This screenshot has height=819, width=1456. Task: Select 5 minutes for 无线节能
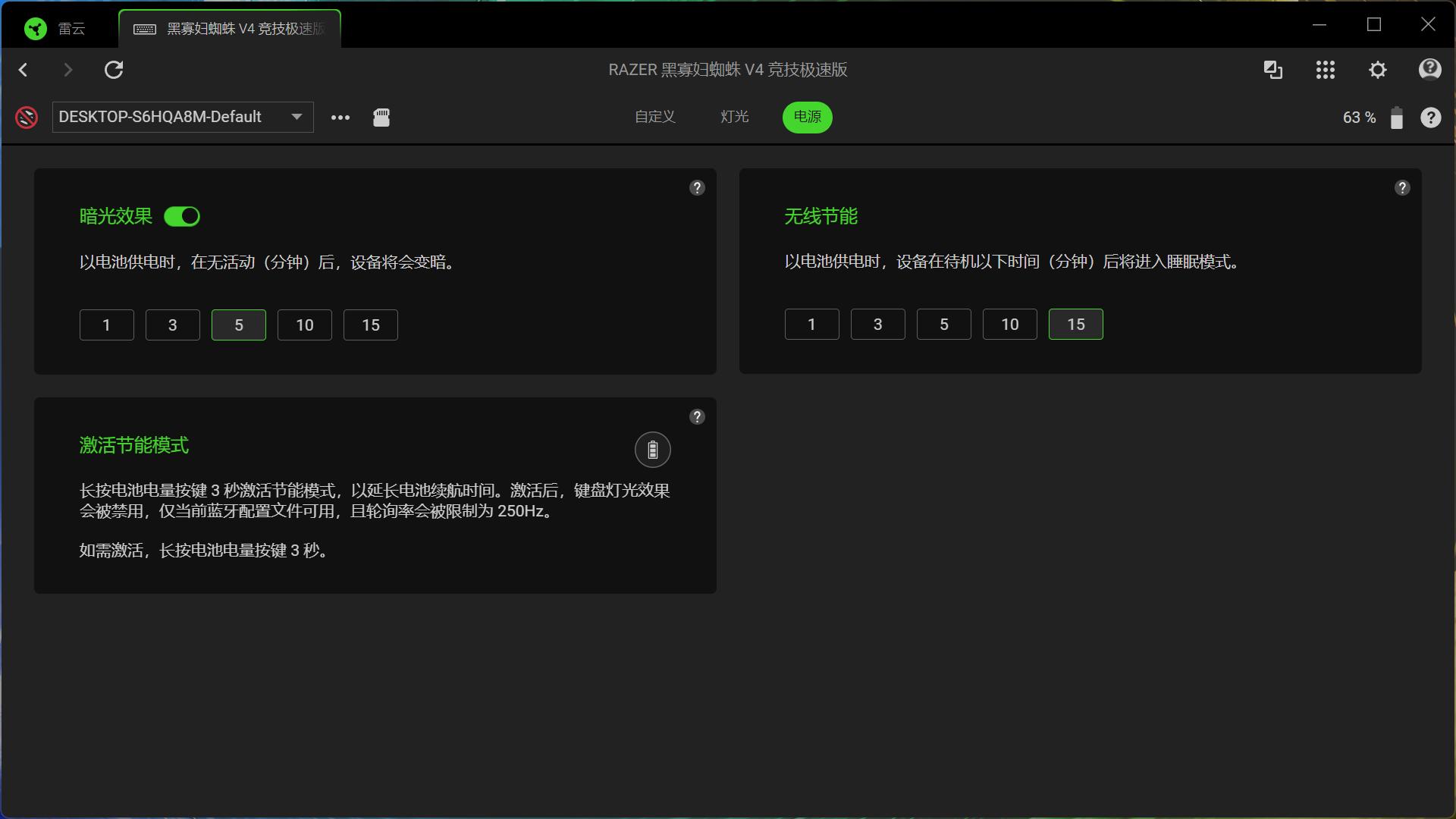click(943, 325)
